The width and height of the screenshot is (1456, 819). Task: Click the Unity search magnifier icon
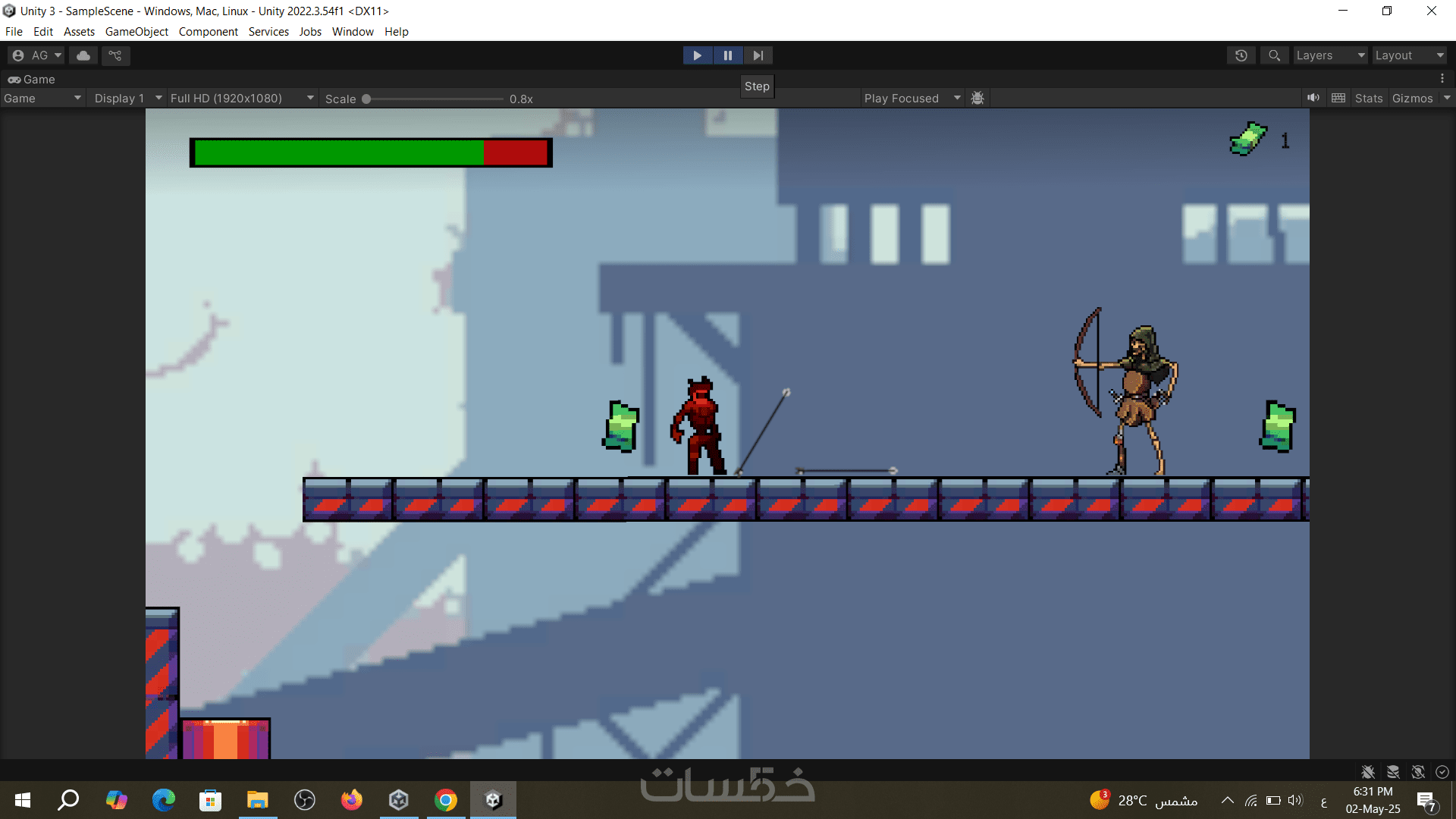1274,55
